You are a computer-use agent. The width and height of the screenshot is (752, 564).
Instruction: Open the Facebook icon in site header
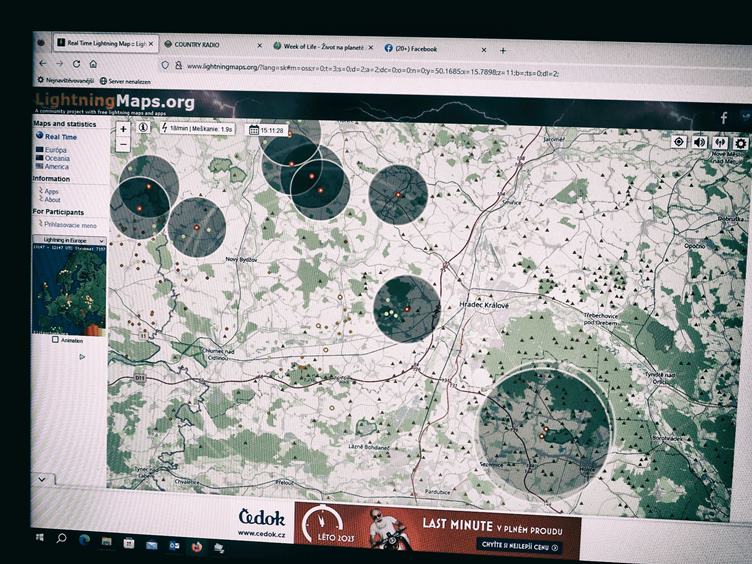click(724, 118)
